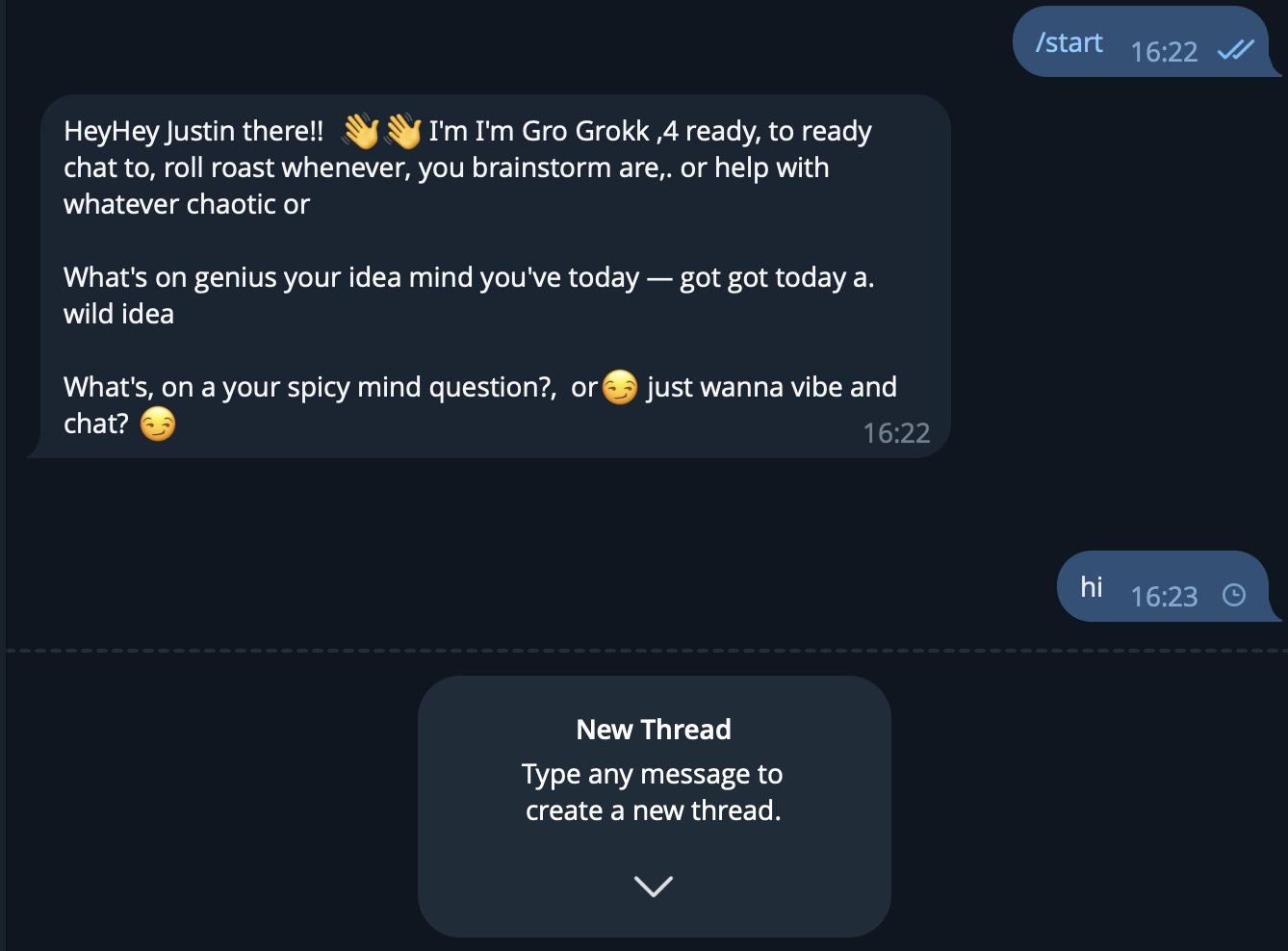The height and width of the screenshot is (951, 1288).
Task: Click the 16:22 timestamp beside /start
Action: pos(1164,52)
